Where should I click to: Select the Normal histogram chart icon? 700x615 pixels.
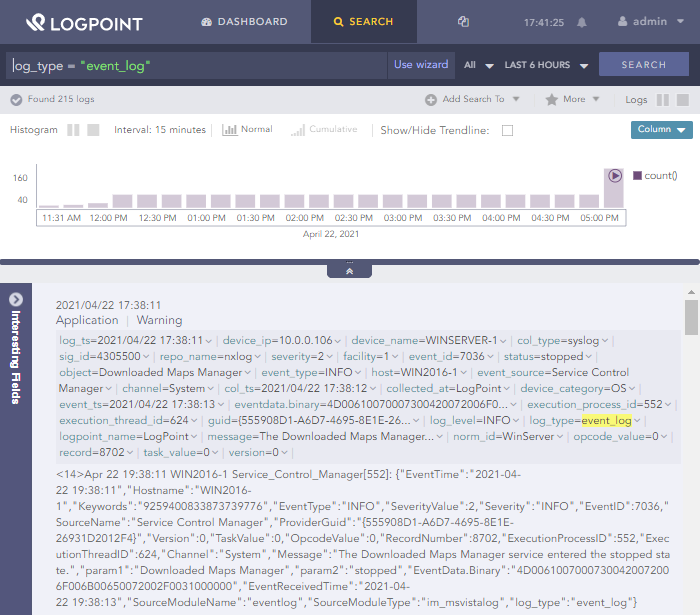coord(229,130)
